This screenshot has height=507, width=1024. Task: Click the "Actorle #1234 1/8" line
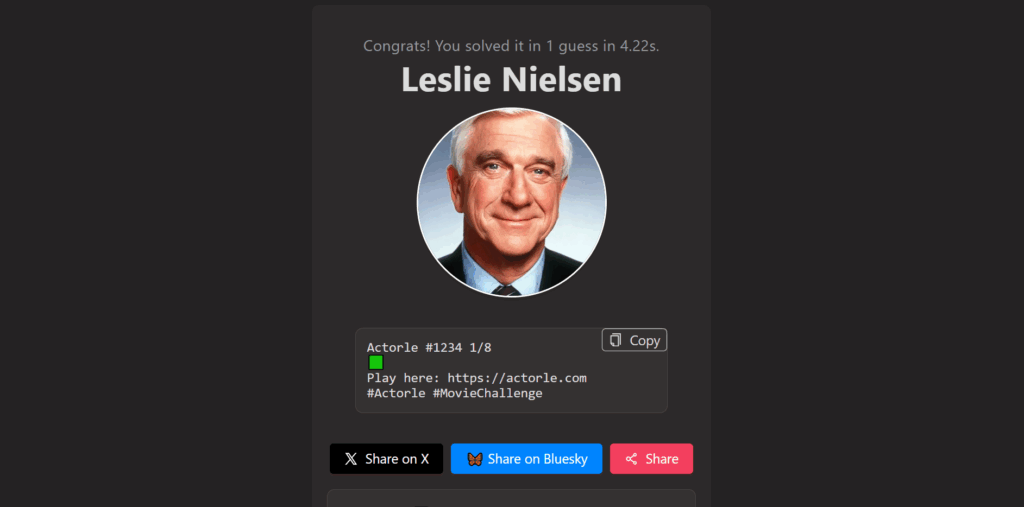pyautogui.click(x=429, y=348)
